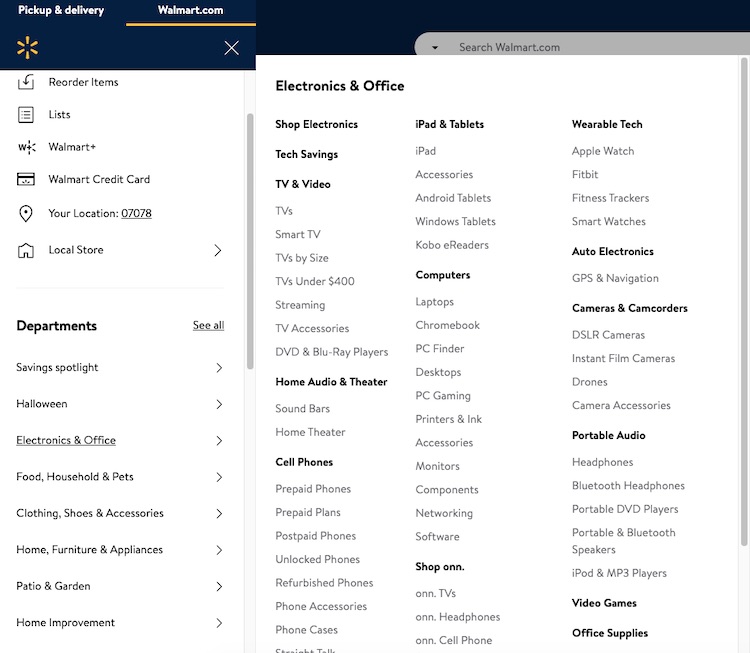Image resolution: width=750 pixels, height=653 pixels.
Task: Close the side menu with X icon
Action: pos(231,48)
